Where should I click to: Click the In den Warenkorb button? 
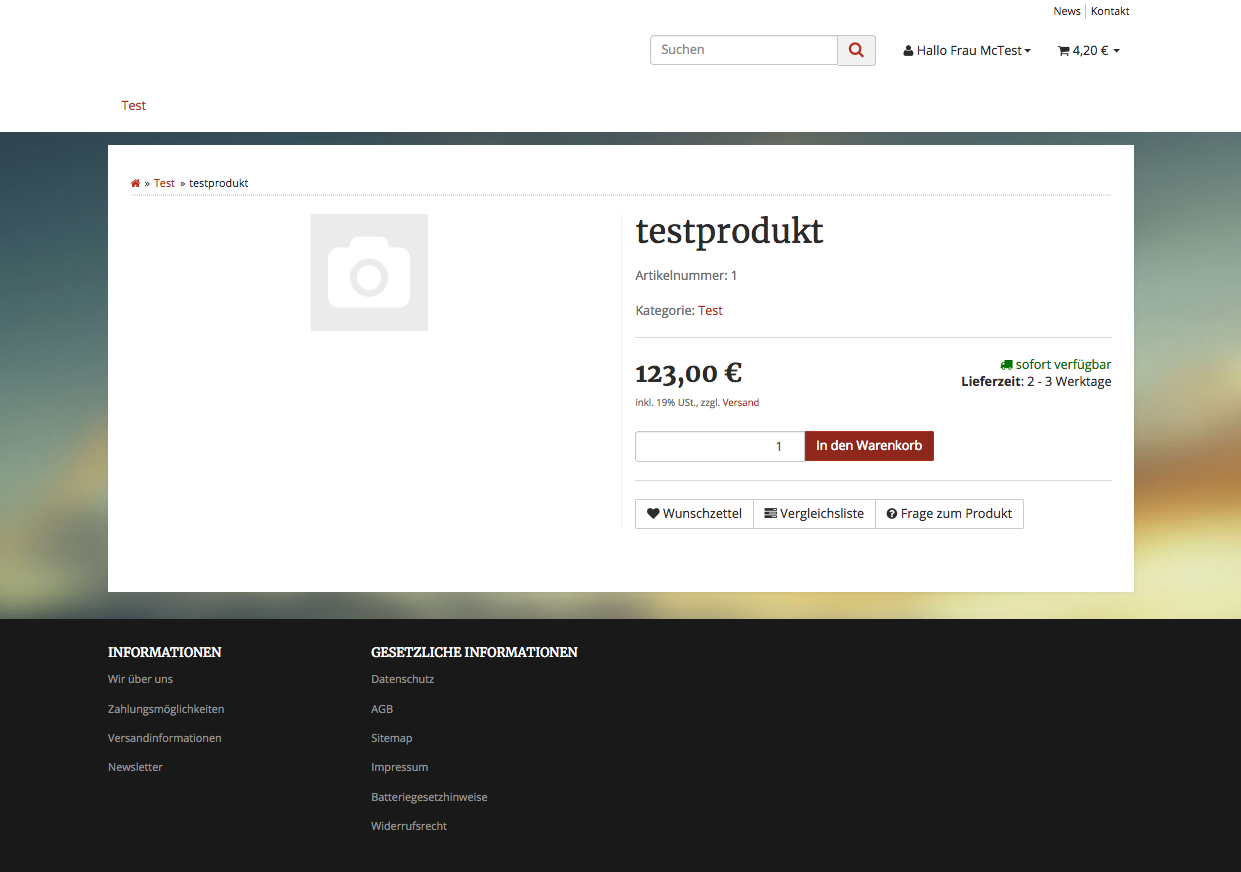869,446
